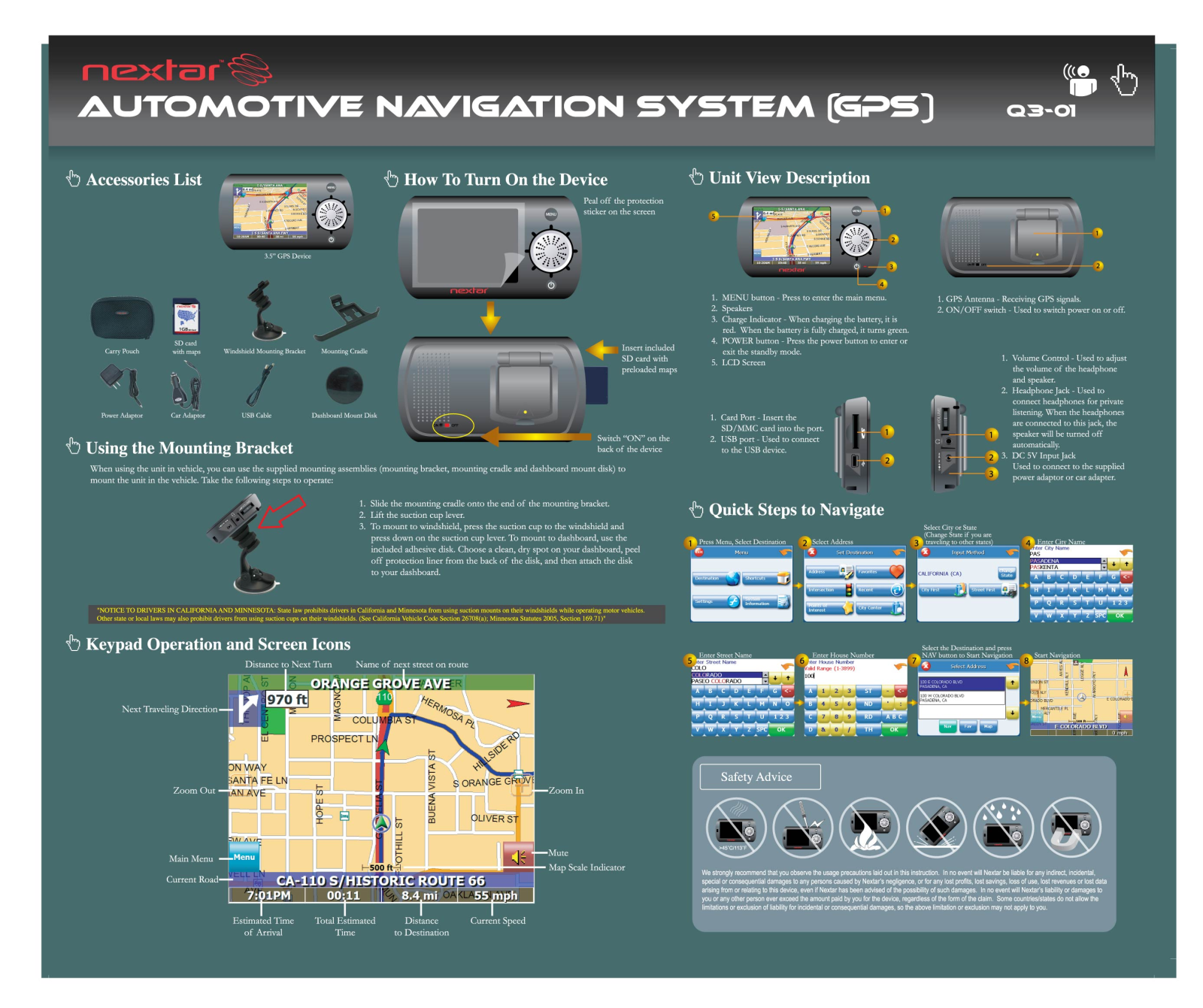Click the Nextar logo in the header
Viewport: 1203px width, 1008px height.
177,70
